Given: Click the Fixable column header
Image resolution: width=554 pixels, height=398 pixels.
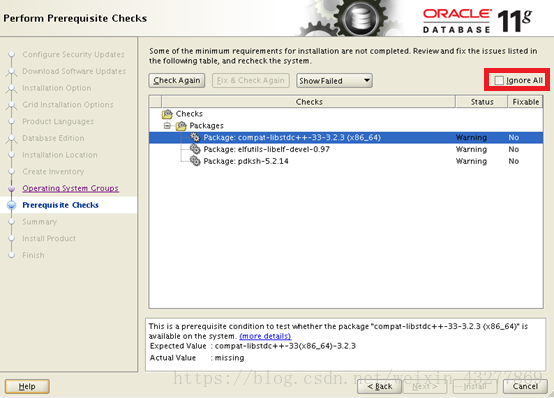Looking at the screenshot, I should pyautogui.click(x=526, y=102).
